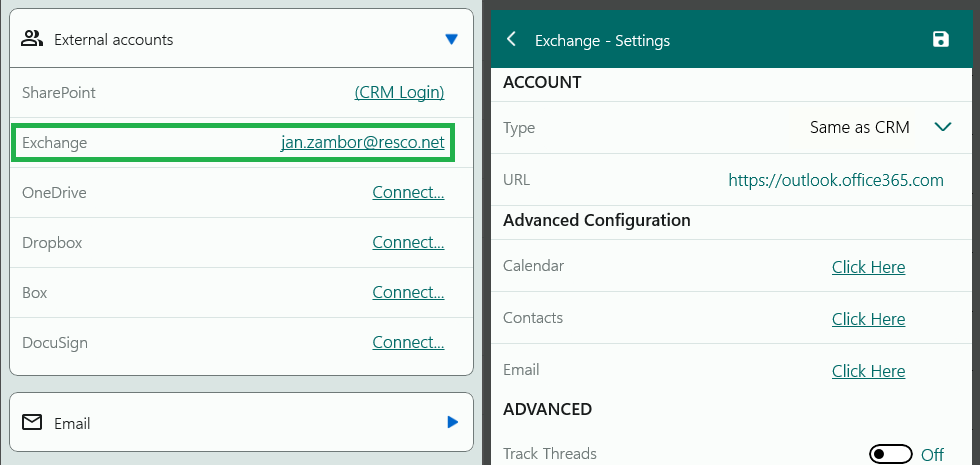Click the External accounts people icon
This screenshot has width=980, height=465.
(32, 40)
